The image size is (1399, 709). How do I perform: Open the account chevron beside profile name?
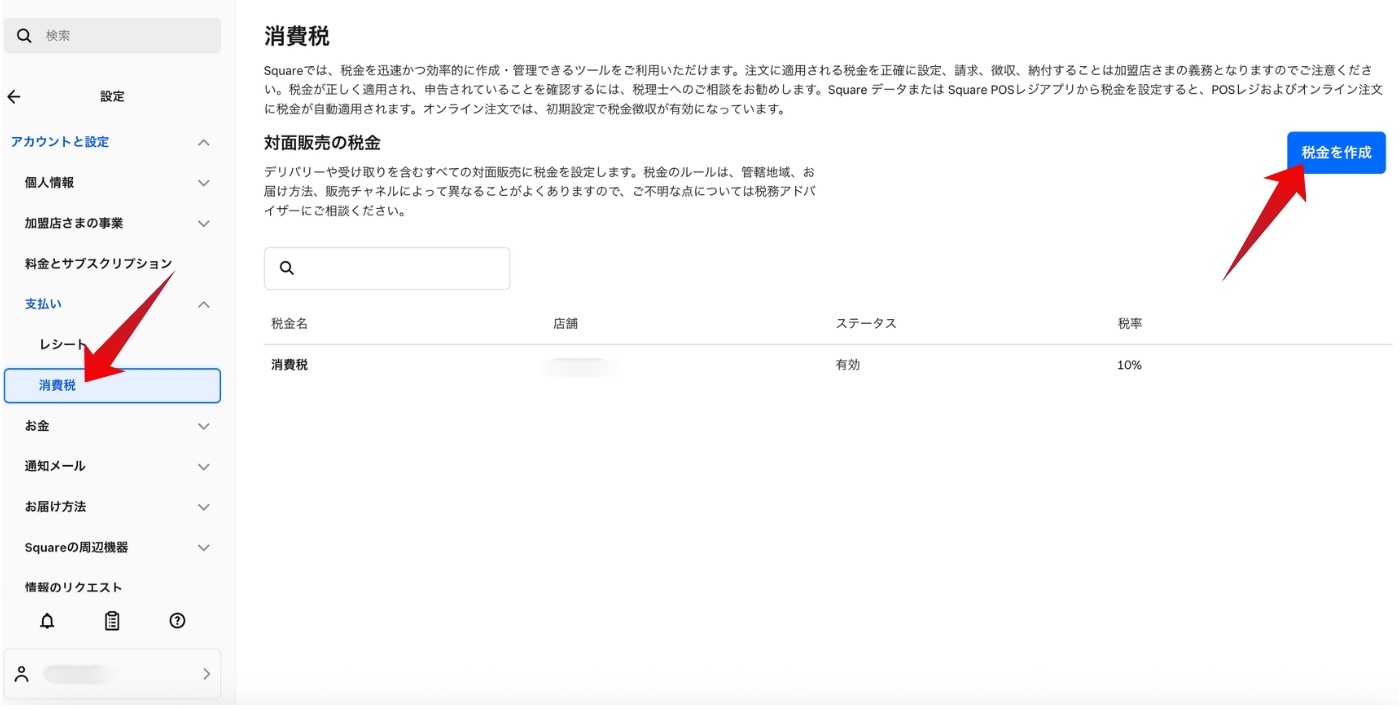(206, 674)
